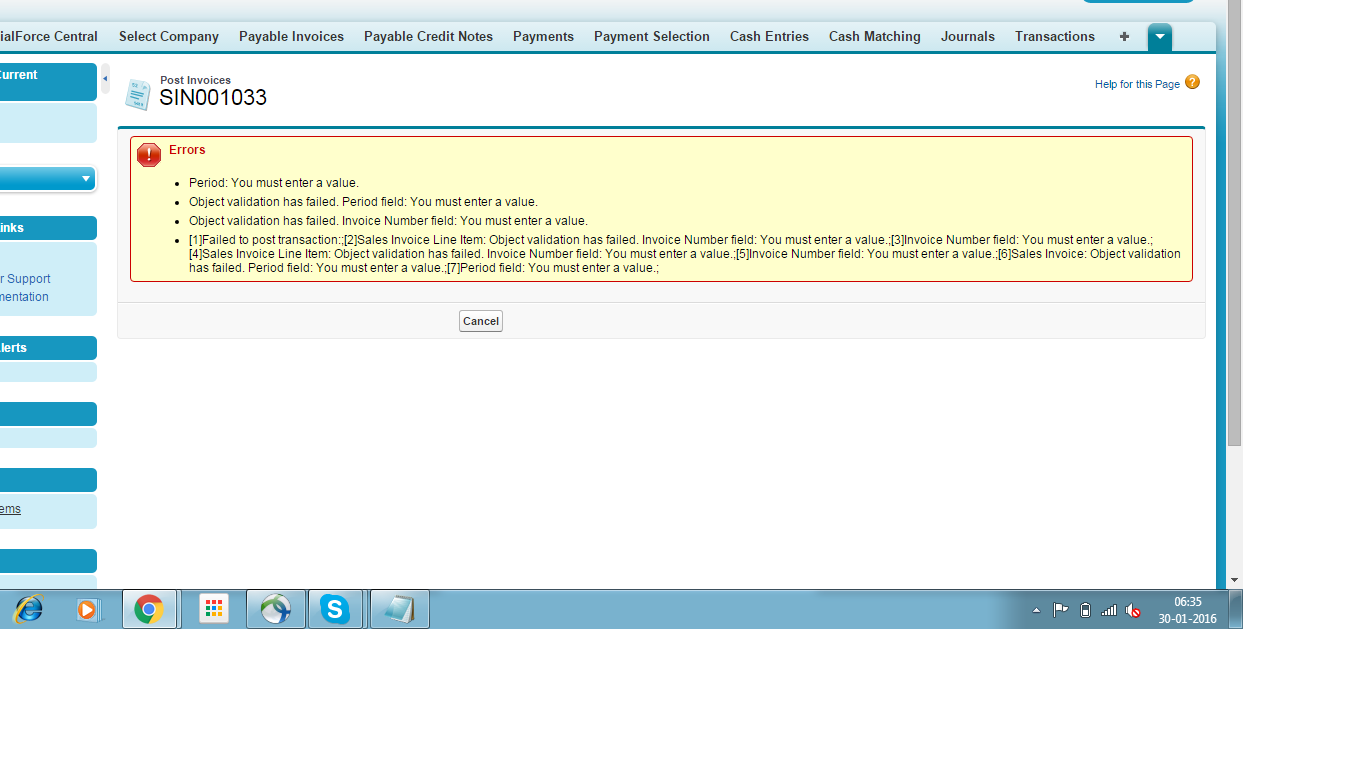
Task: Click the Post Invoices document icon
Action: click(138, 95)
